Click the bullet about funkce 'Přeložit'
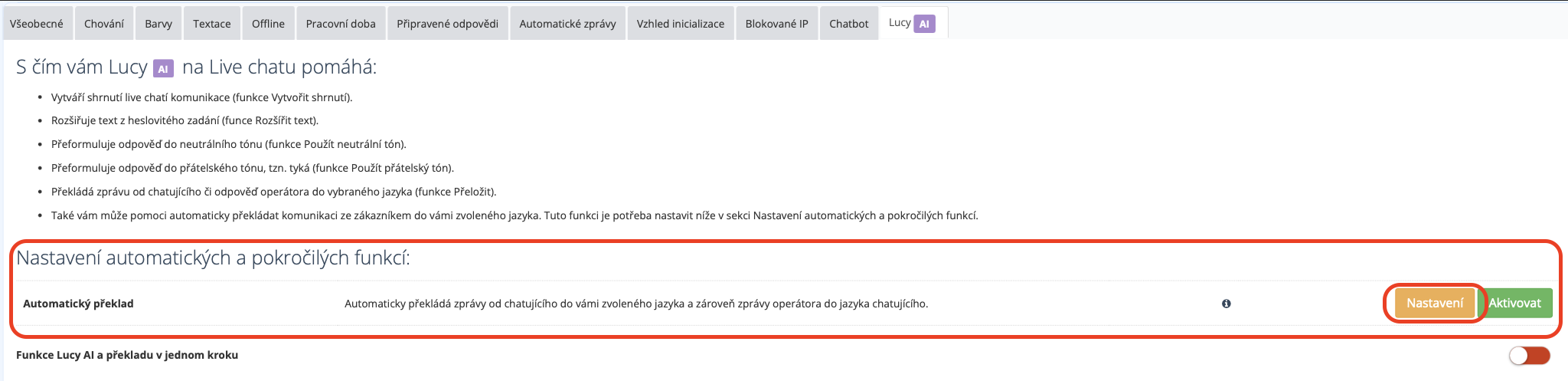 click(274, 192)
